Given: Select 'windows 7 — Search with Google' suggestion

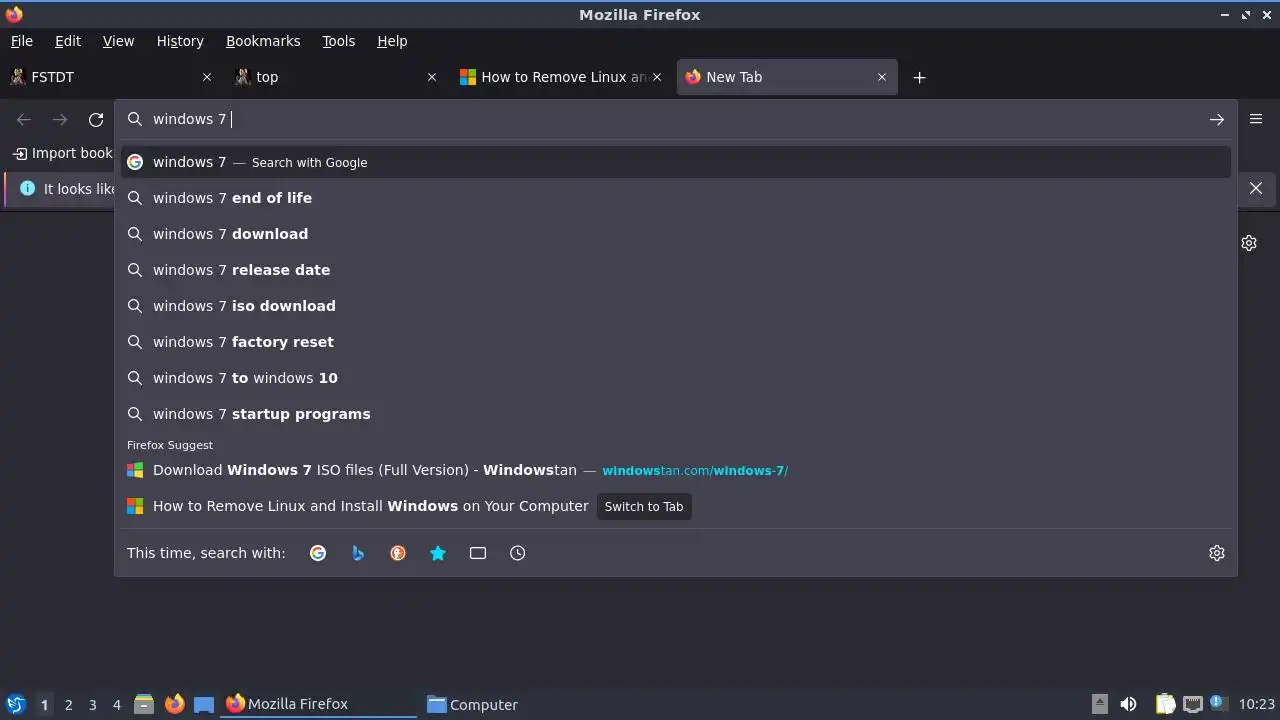Looking at the screenshot, I should (x=676, y=162).
